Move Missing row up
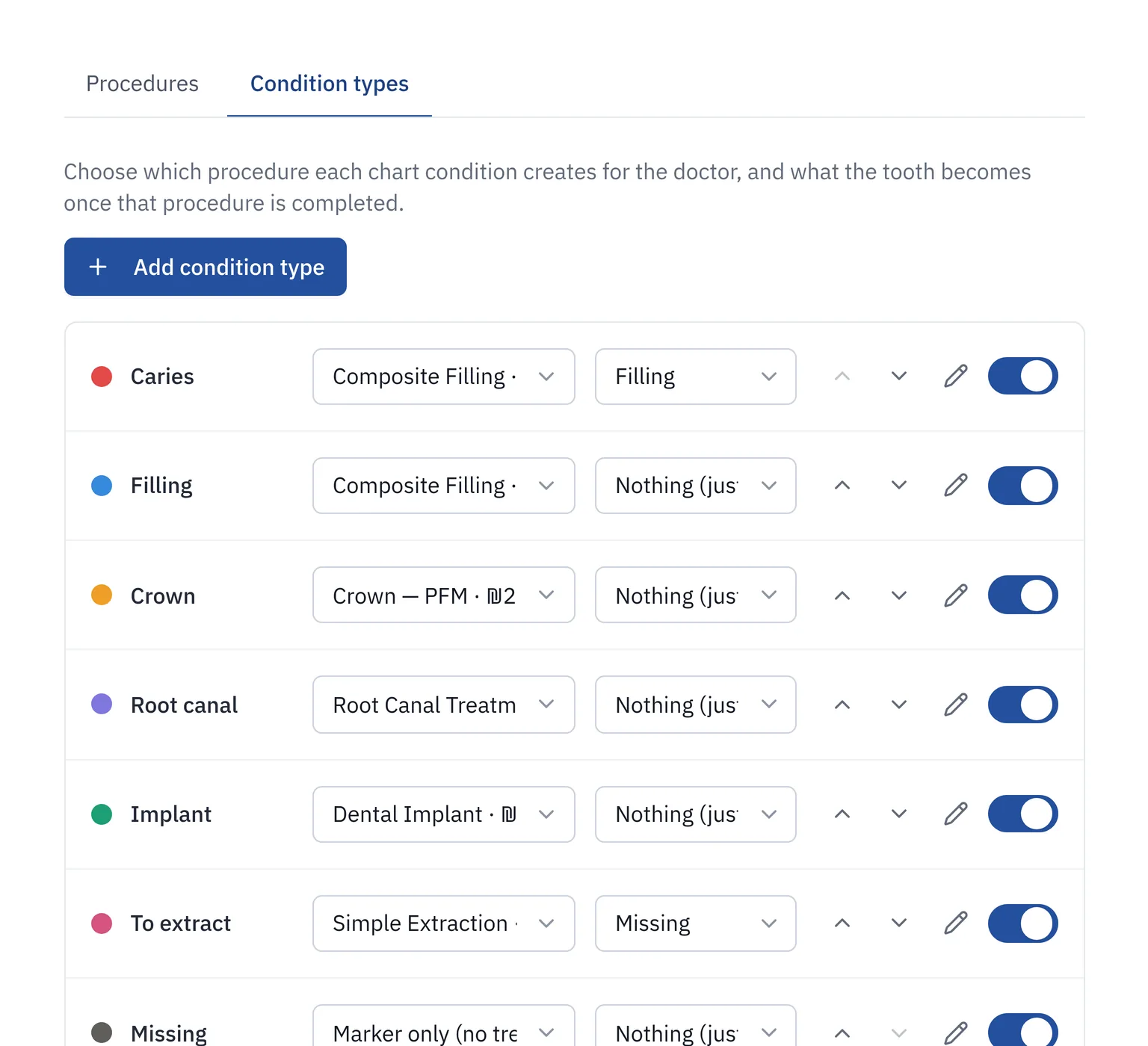The width and height of the screenshot is (1148, 1046). click(x=842, y=1033)
